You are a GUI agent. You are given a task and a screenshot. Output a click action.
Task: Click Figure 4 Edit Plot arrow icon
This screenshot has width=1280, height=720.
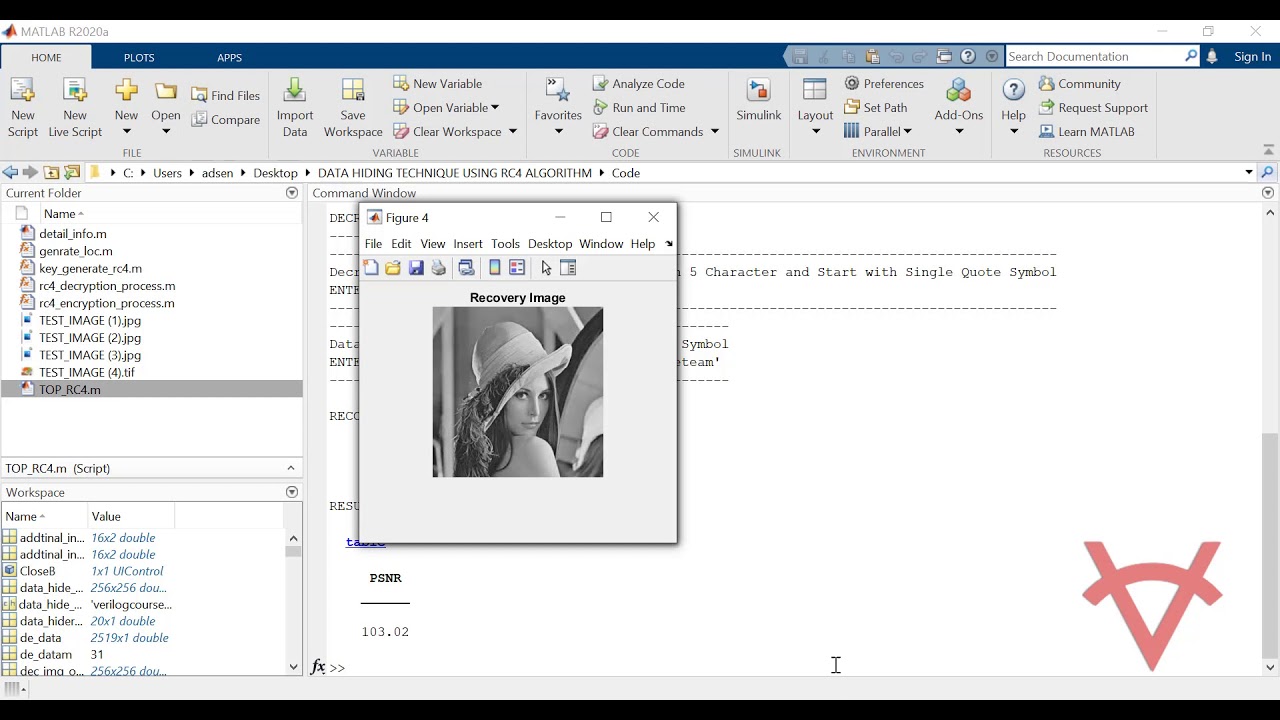click(x=546, y=268)
